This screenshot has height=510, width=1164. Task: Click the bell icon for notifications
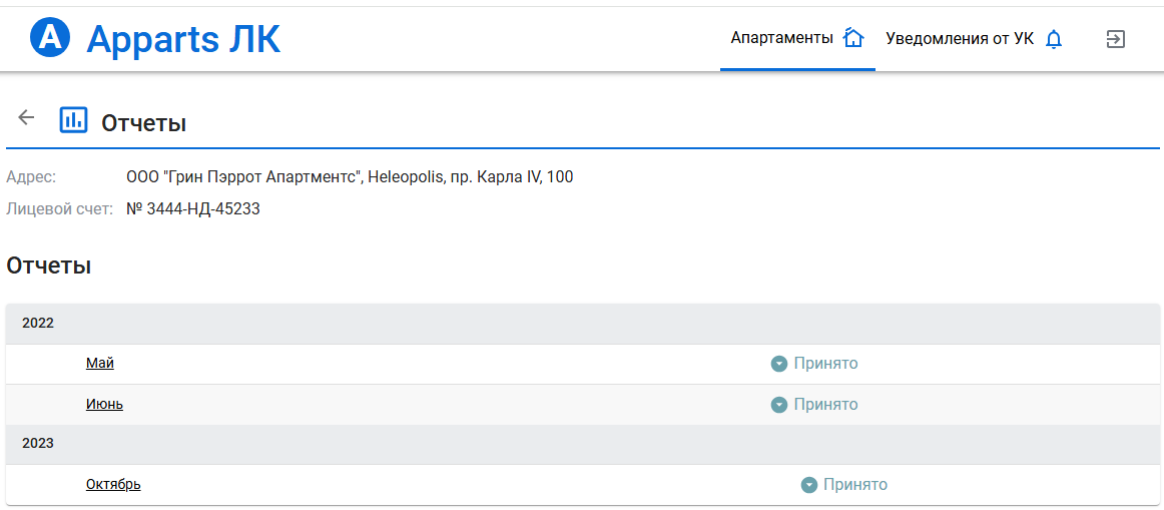click(x=1053, y=40)
